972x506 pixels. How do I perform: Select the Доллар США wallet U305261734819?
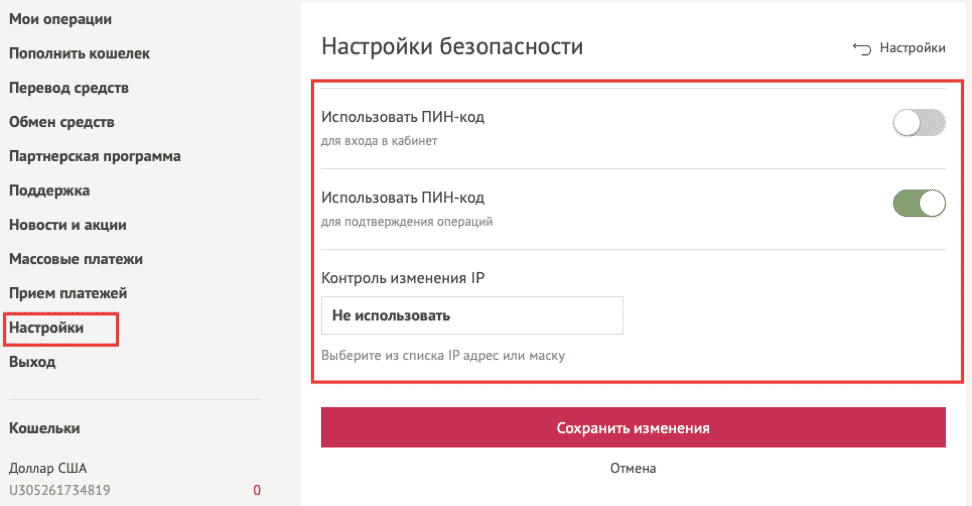click(x=60, y=480)
